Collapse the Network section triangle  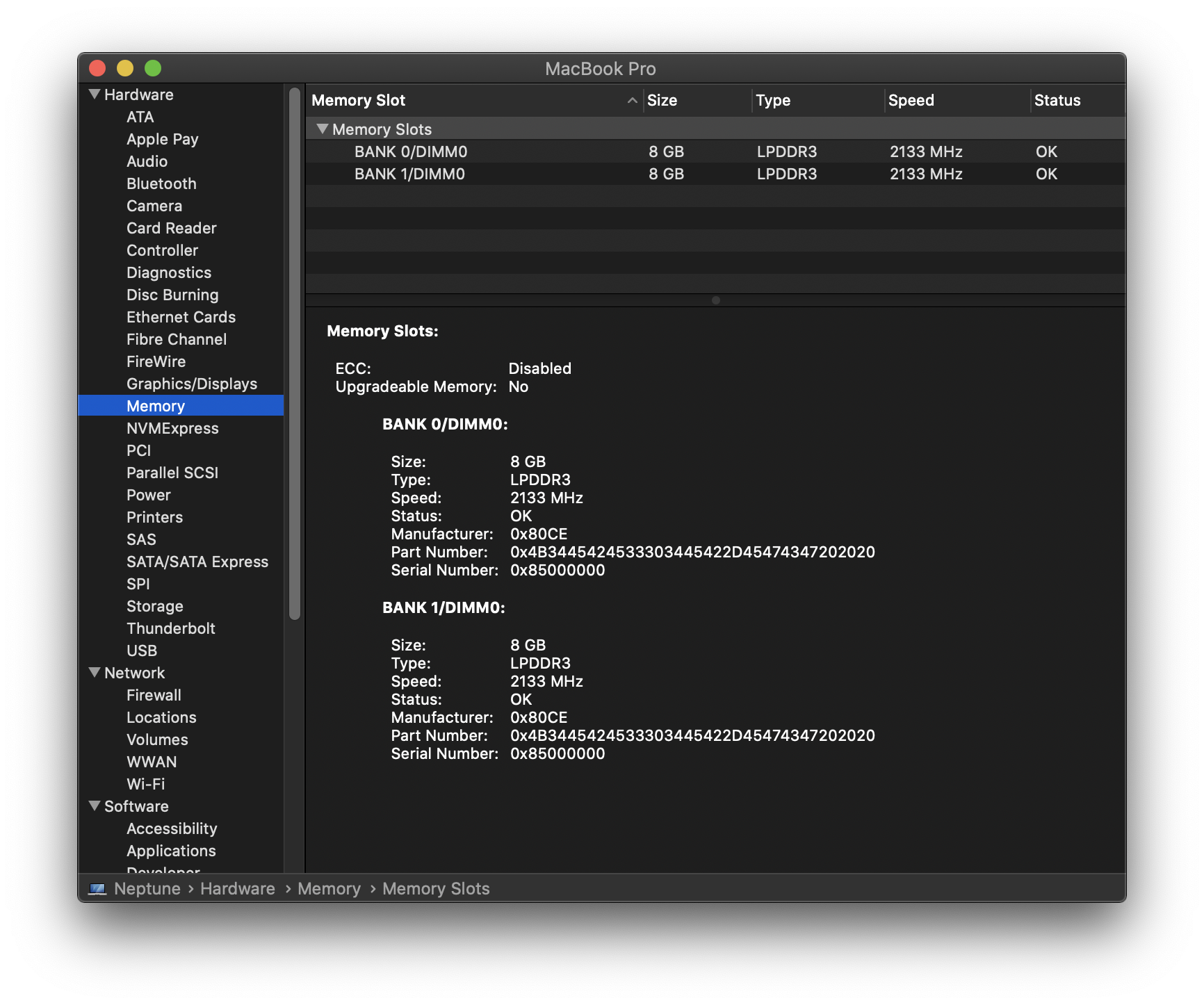(95, 672)
